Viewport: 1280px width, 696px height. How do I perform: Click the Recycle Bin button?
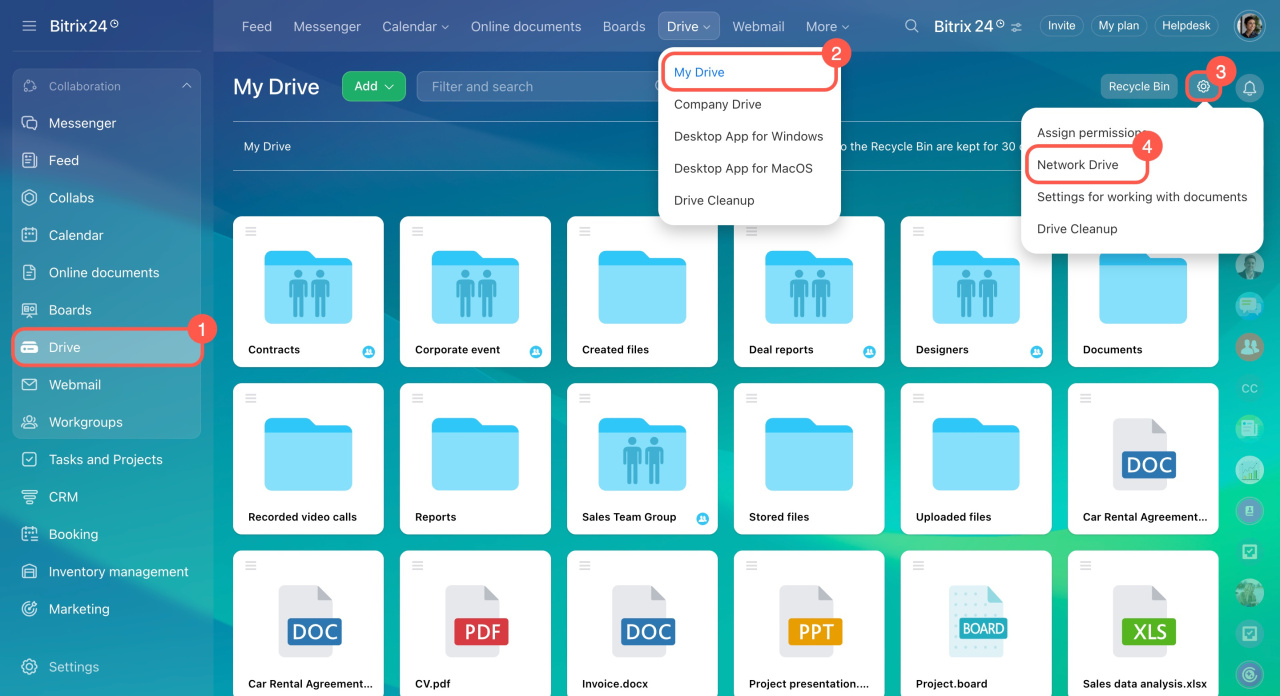1138,87
